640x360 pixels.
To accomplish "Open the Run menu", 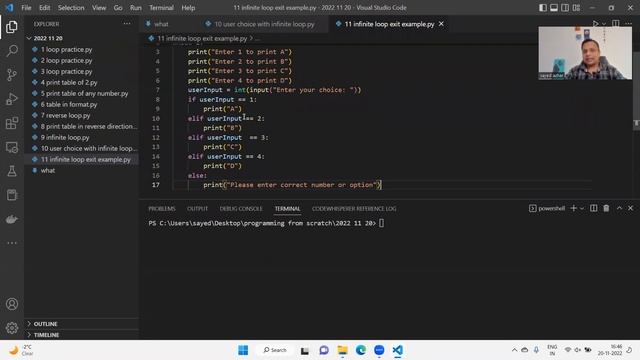I will point(136,8).
